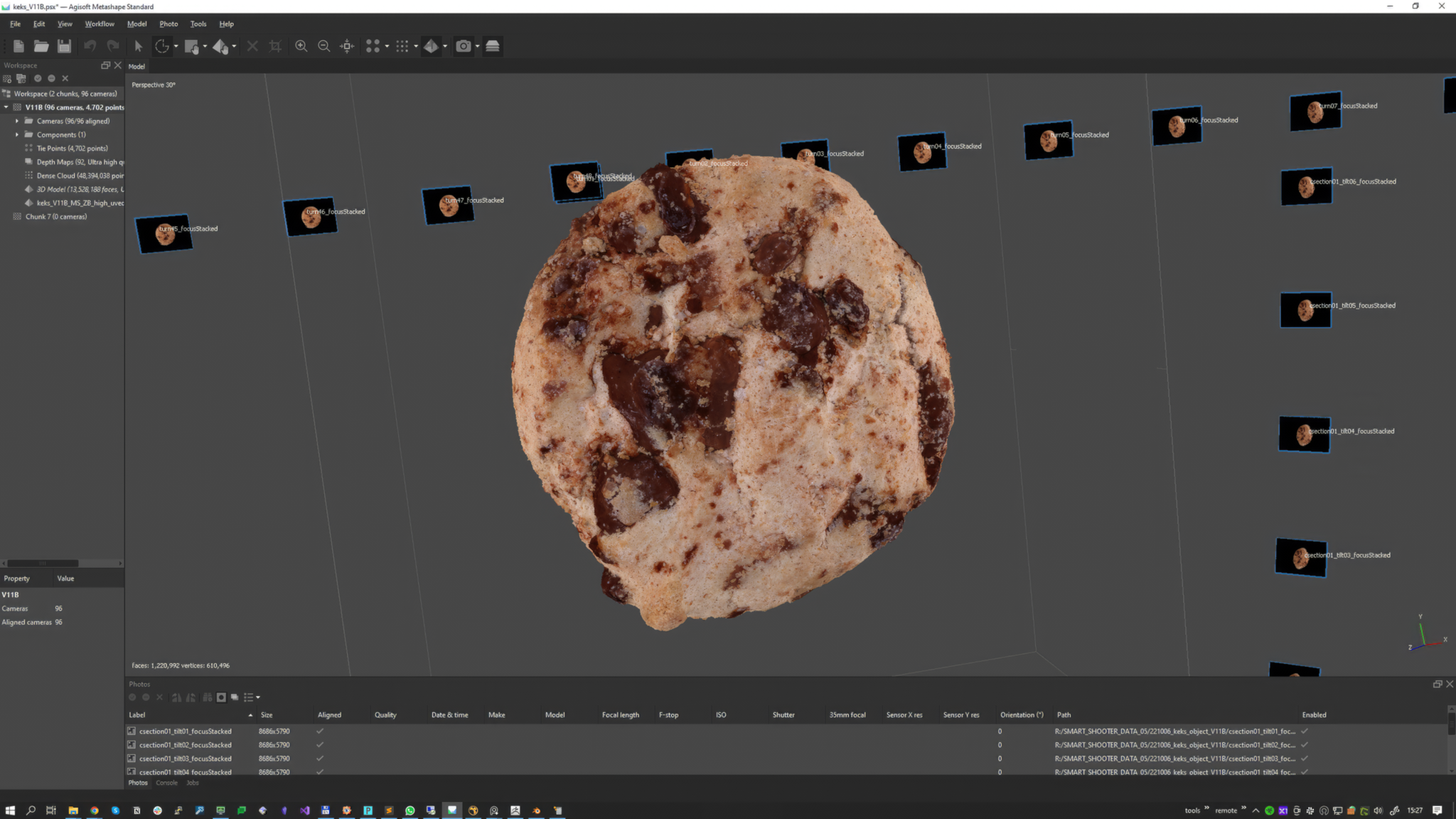Click the rectangle selection tool icon
The image size is (1456, 819).
point(191,46)
